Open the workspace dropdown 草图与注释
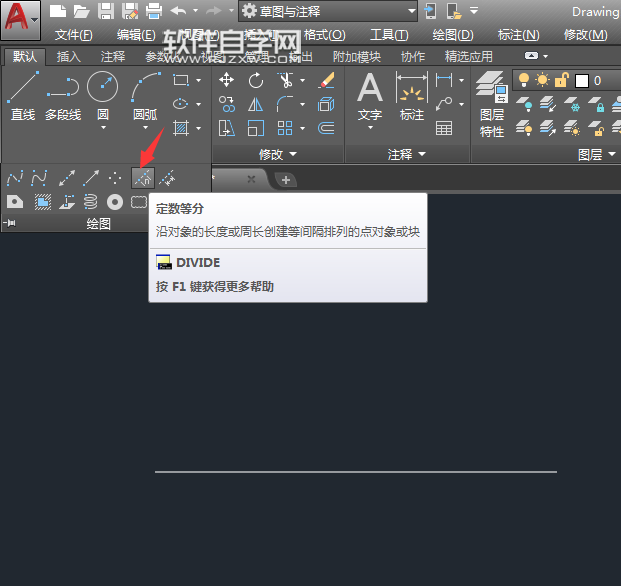Image resolution: width=621 pixels, height=586 pixels. tap(328, 11)
